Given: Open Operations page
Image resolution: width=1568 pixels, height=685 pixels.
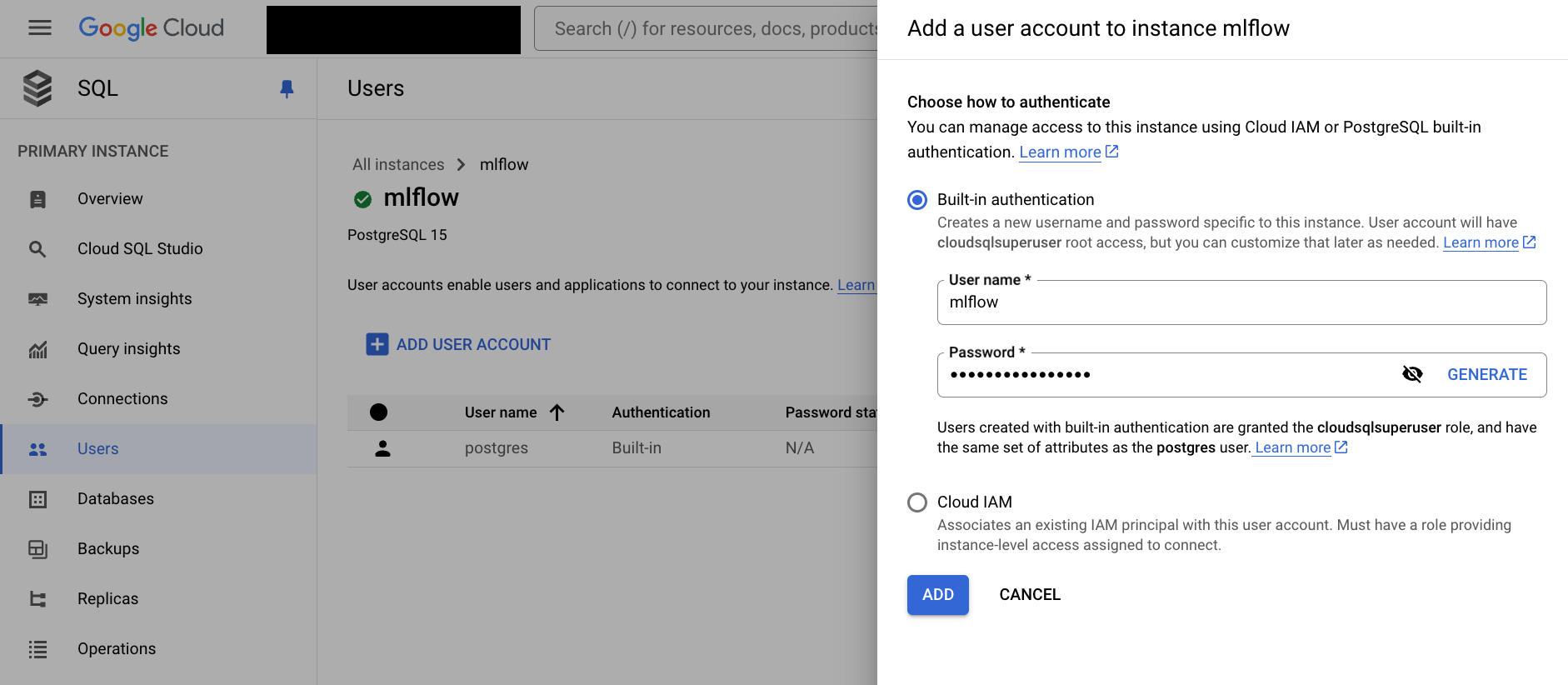Looking at the screenshot, I should [x=158, y=649].
